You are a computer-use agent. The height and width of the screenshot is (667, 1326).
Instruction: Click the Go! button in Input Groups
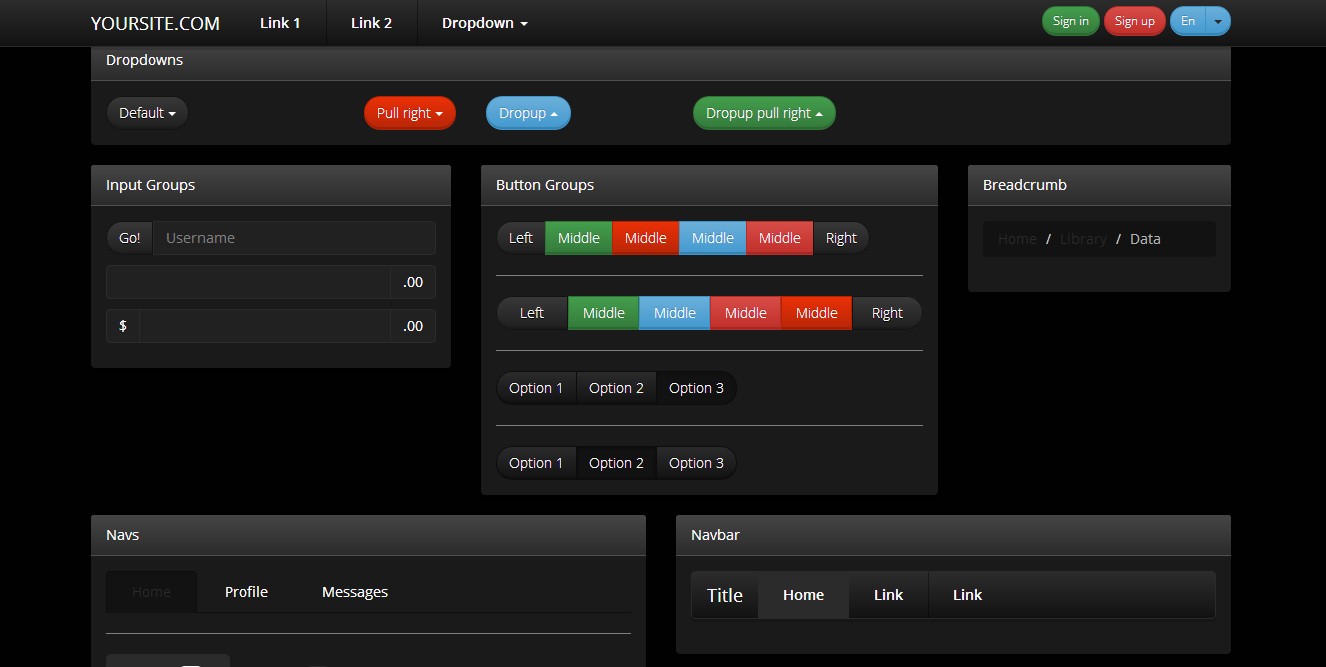tap(129, 237)
